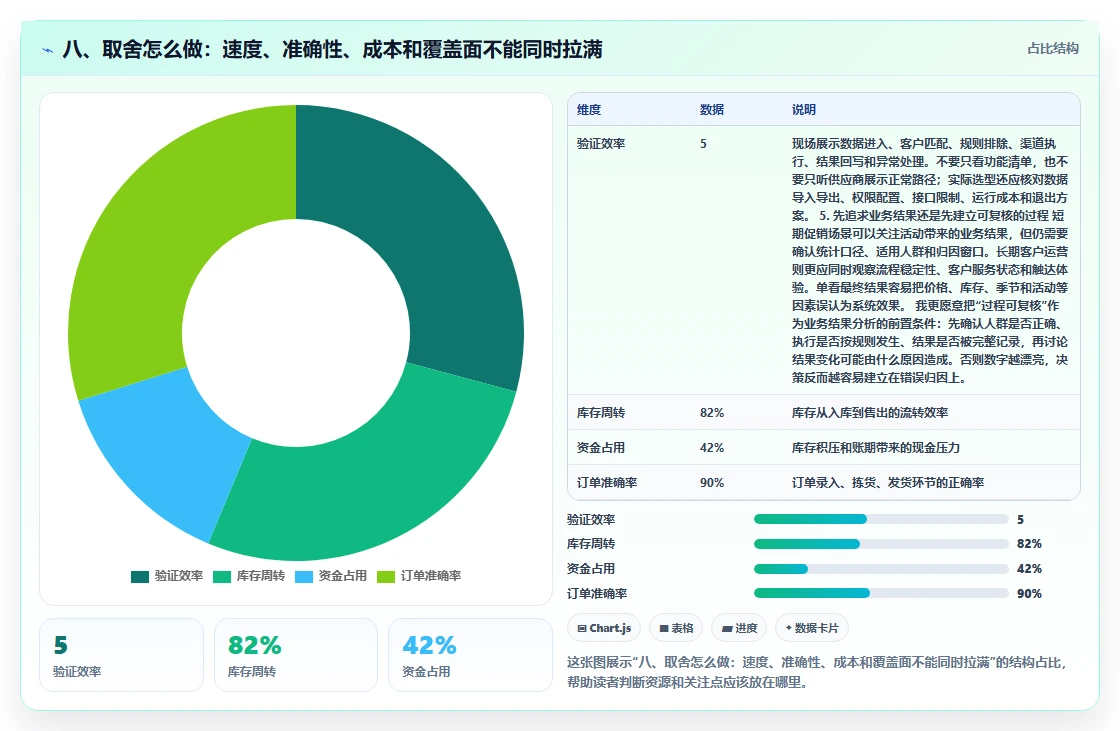Viewport: 1120px width, 731px height.
Task: Click the 说明 column header
Action: pyautogui.click(x=804, y=110)
